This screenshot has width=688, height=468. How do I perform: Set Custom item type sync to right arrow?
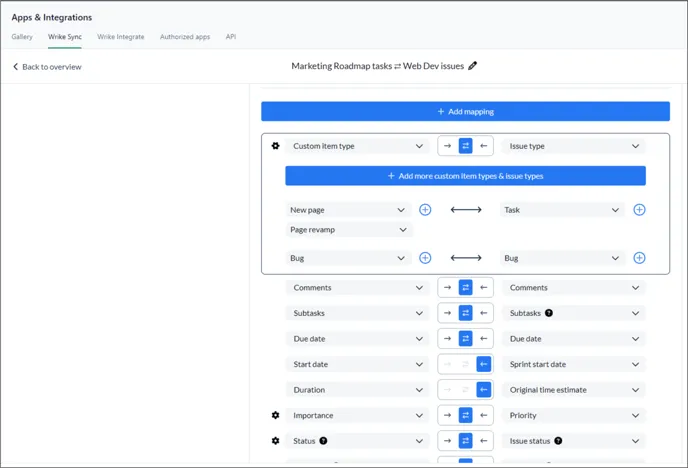[x=447, y=146]
